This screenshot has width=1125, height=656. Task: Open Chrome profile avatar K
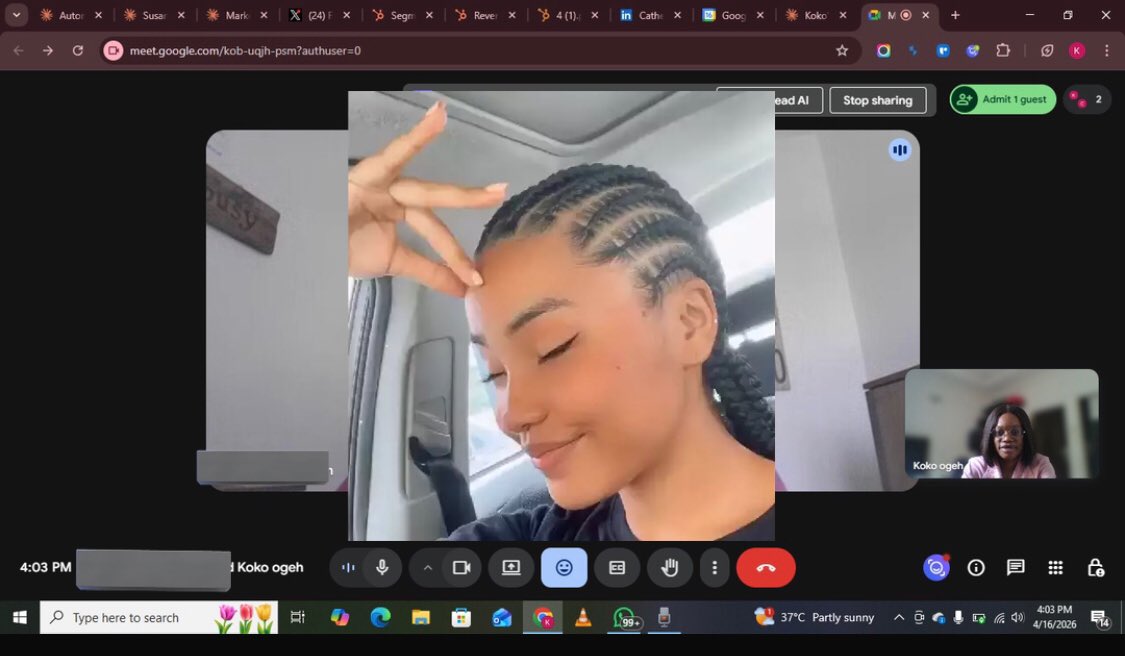tap(1076, 50)
